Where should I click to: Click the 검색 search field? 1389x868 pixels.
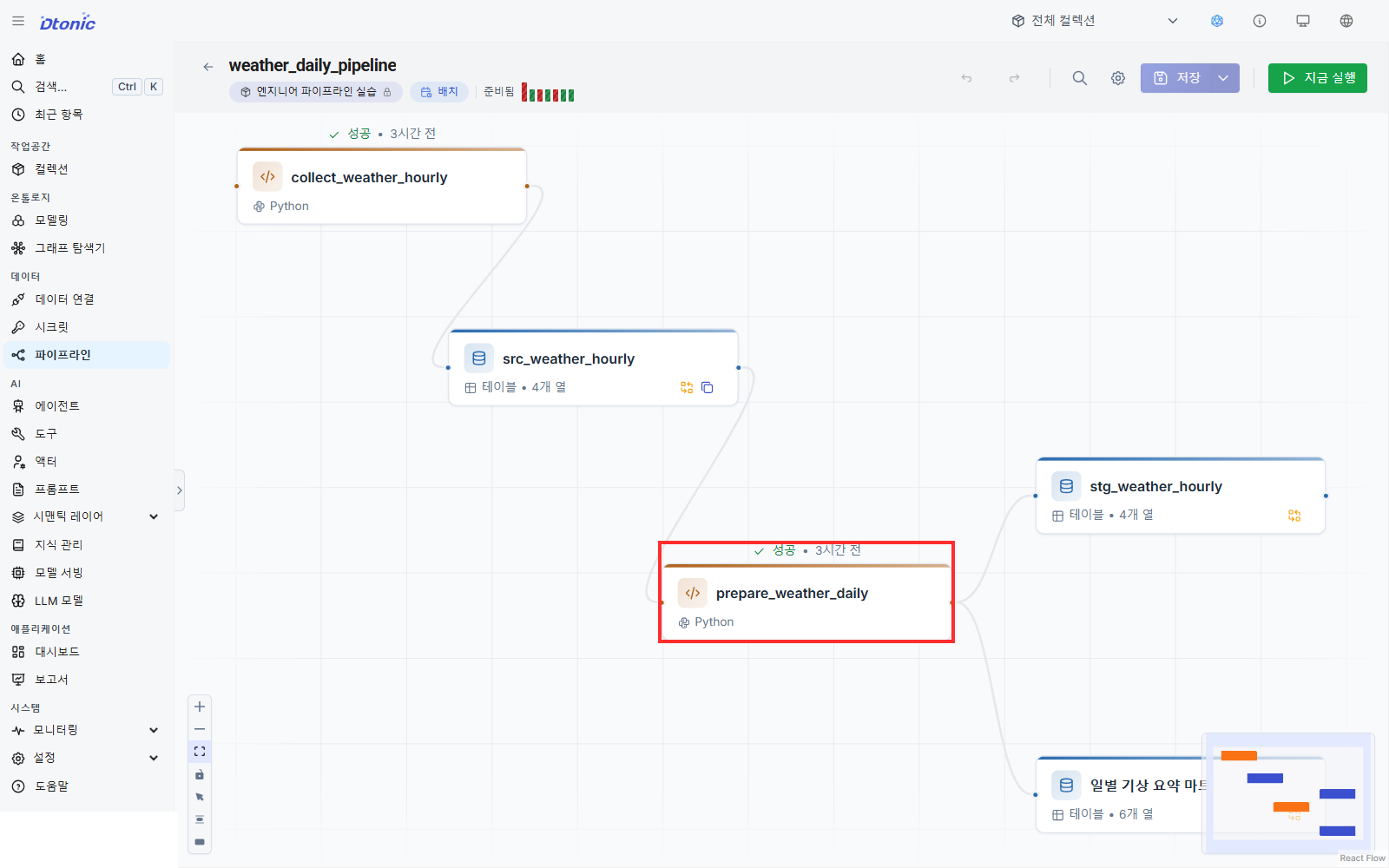coord(87,87)
